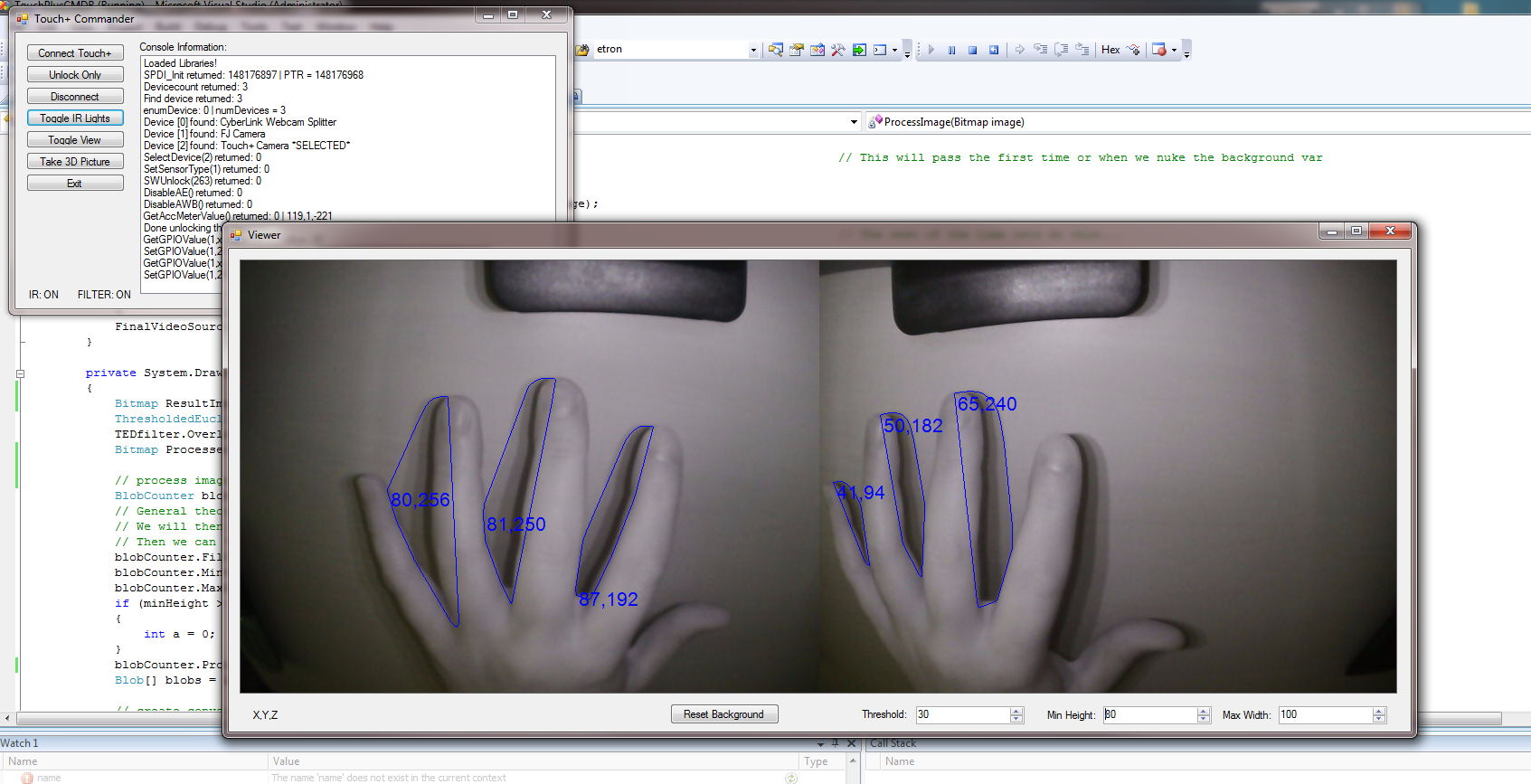Increase Threshold with the up spinner arrow

(x=1016, y=711)
